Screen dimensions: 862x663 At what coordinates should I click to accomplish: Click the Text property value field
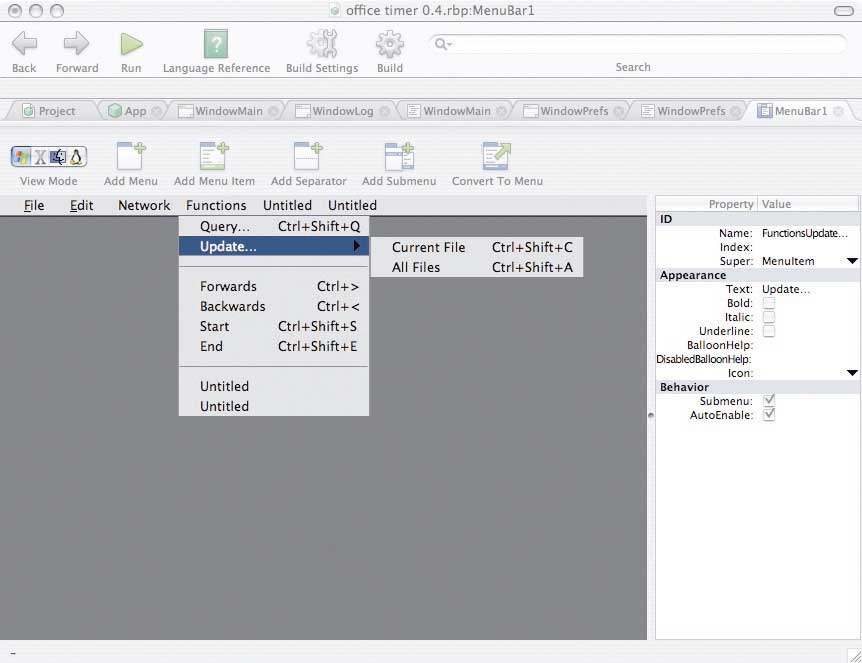click(x=805, y=289)
